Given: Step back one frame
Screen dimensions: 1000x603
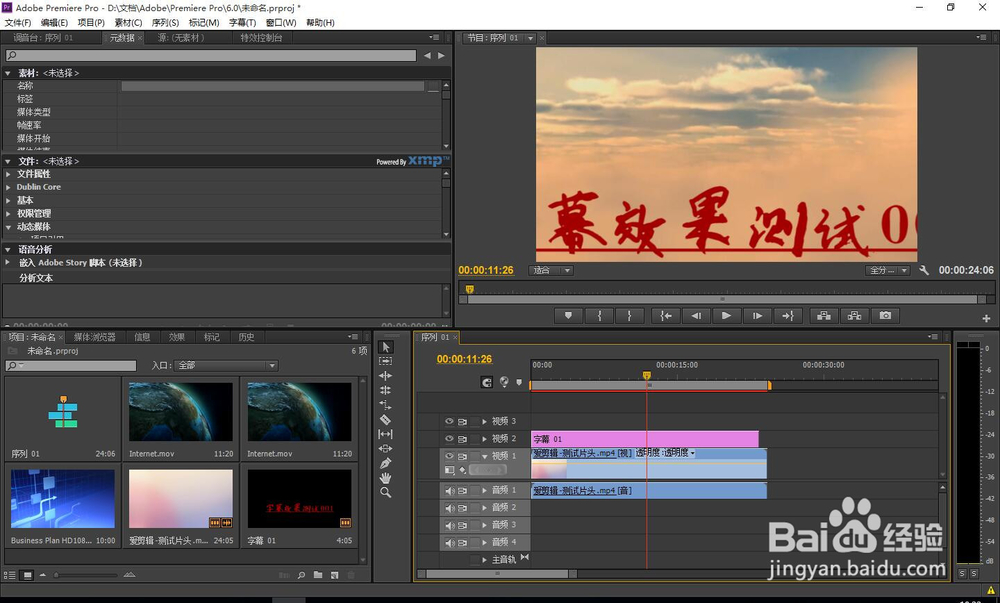Looking at the screenshot, I should 696,316.
